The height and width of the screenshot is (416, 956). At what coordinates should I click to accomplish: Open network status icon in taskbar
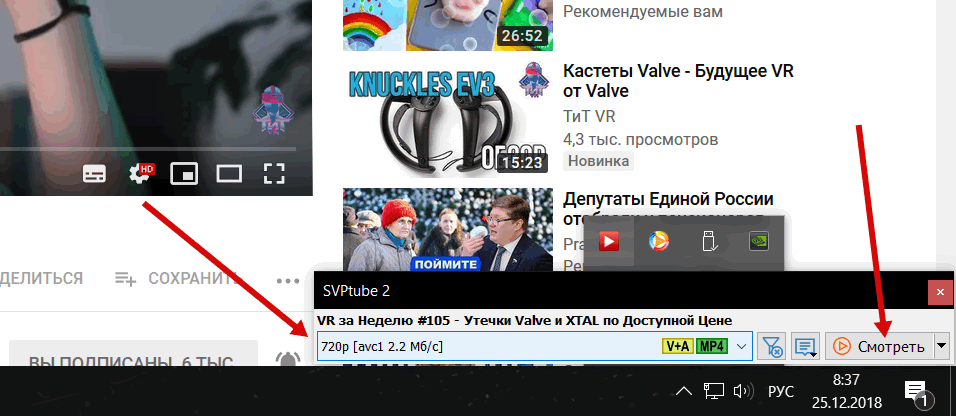point(713,391)
